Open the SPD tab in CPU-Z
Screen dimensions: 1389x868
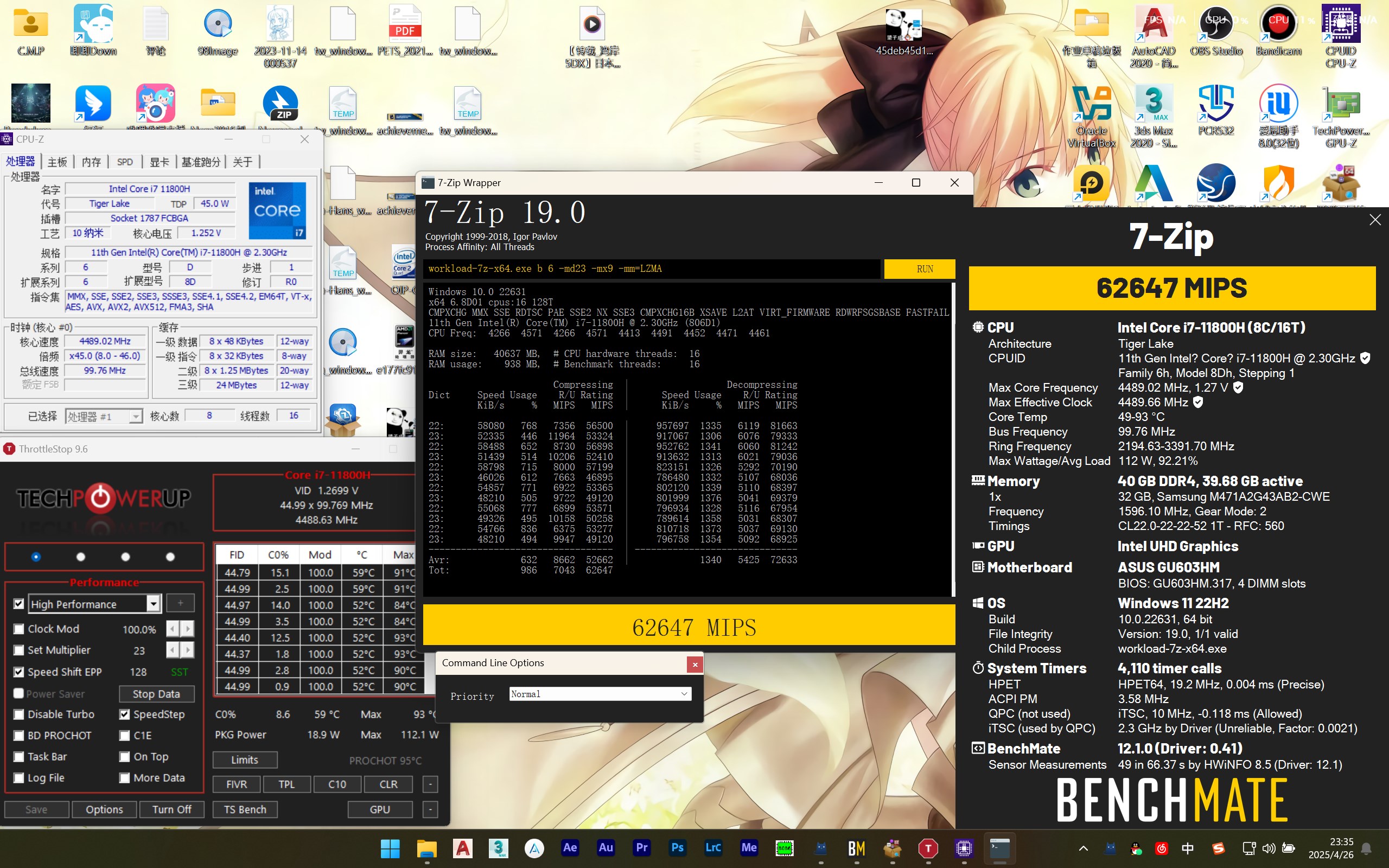point(125,162)
